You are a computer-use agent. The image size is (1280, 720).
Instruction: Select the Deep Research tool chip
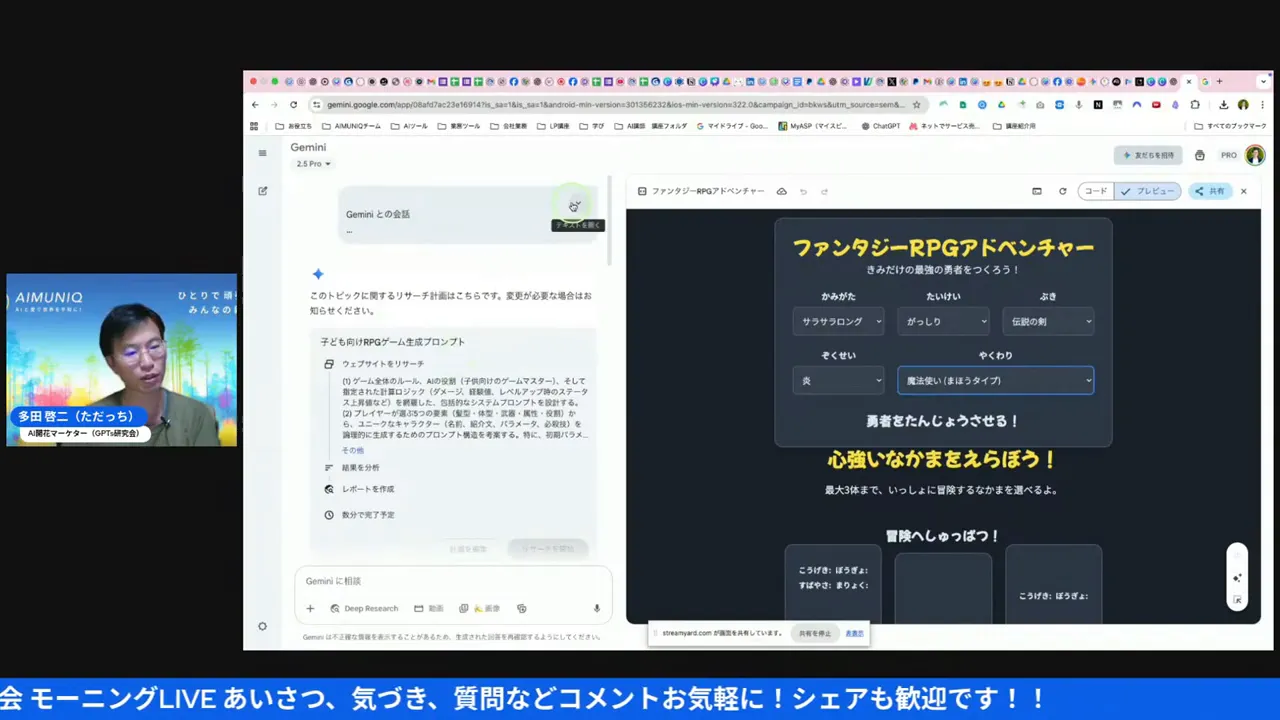(x=364, y=608)
